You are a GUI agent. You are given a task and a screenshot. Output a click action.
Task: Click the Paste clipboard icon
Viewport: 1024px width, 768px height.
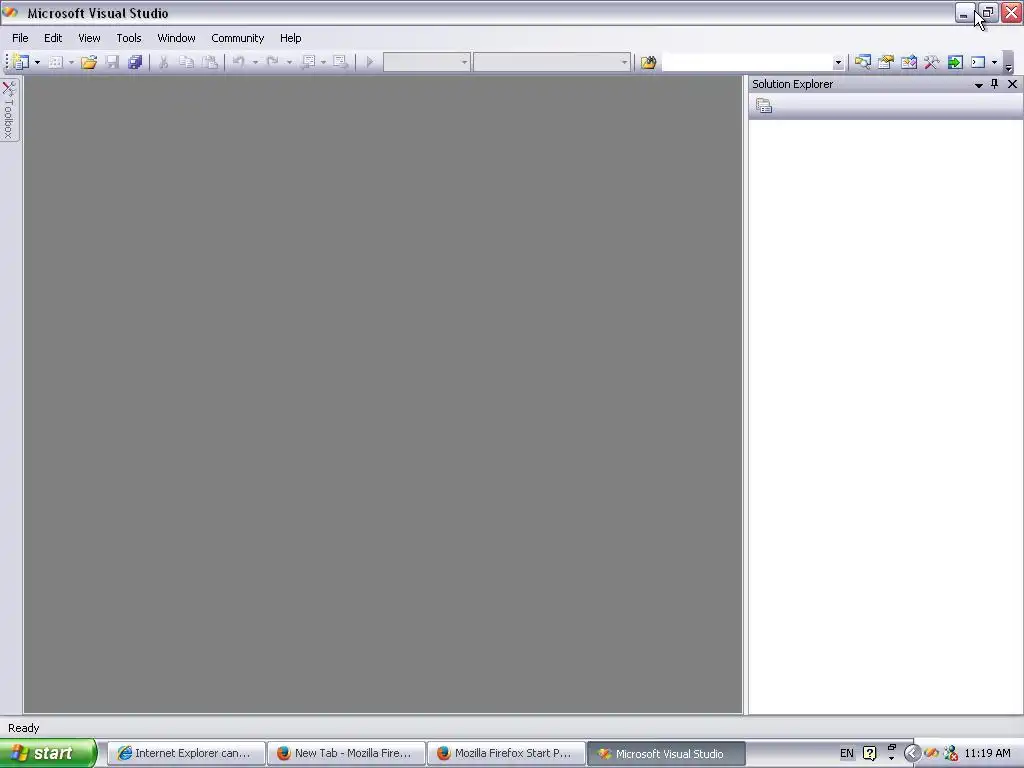[210, 62]
